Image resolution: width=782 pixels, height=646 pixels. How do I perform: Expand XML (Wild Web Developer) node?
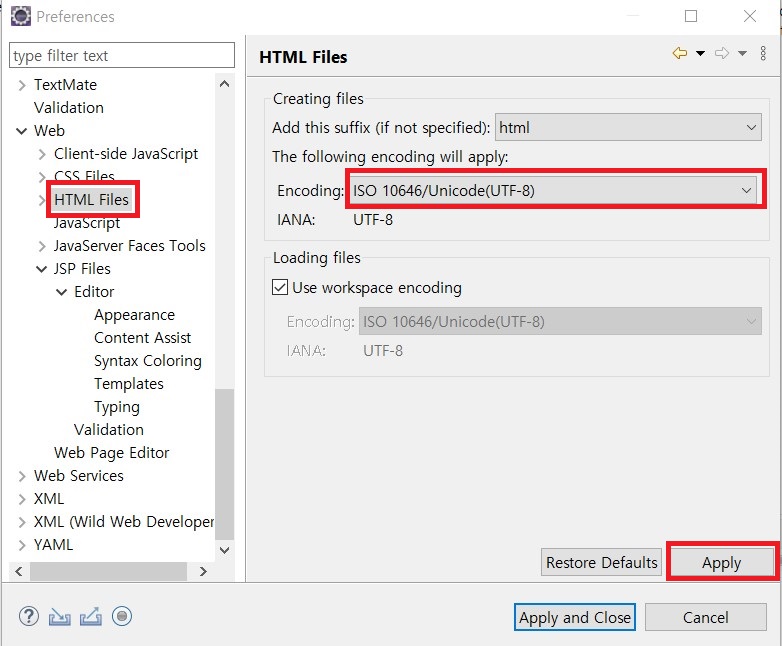point(21,522)
